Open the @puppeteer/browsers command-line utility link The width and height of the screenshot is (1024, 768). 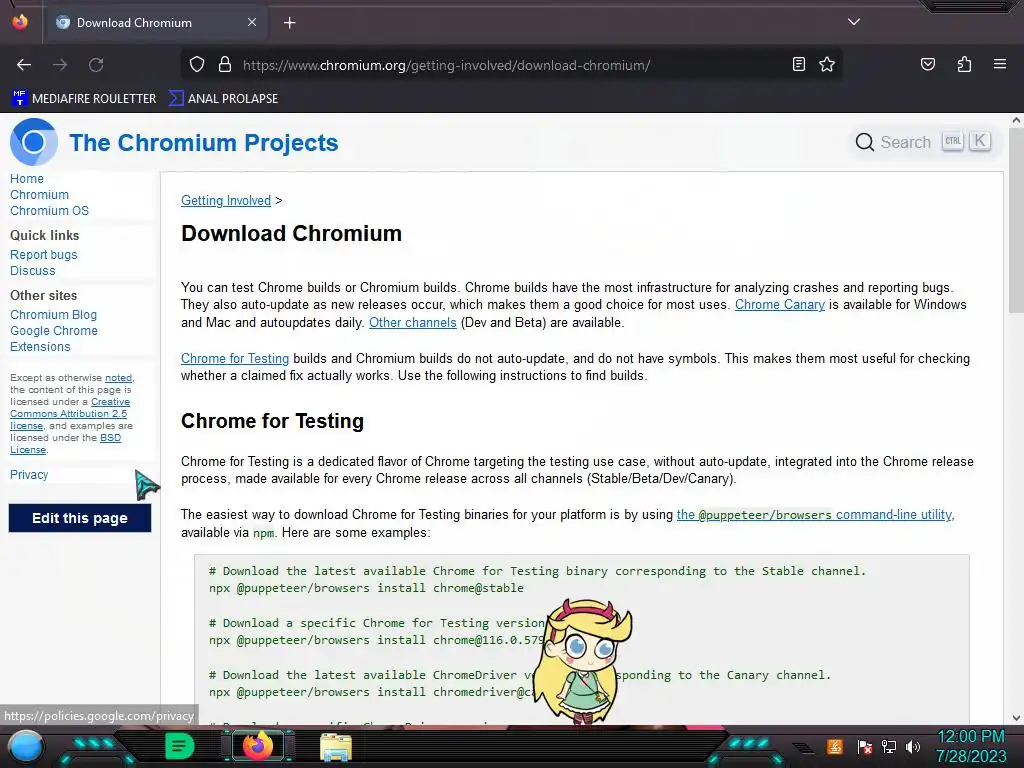(x=815, y=515)
